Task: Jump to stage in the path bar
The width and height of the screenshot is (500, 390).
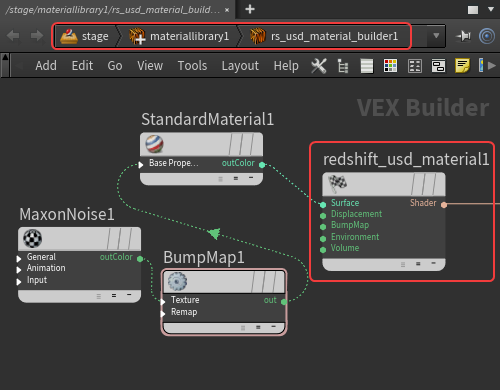Action: 85,36
